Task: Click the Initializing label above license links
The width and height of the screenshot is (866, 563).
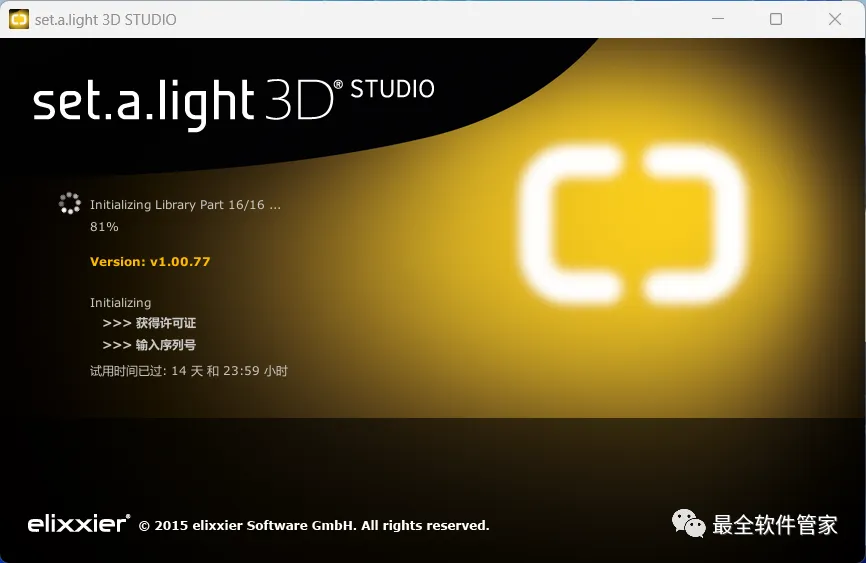Action: click(120, 303)
